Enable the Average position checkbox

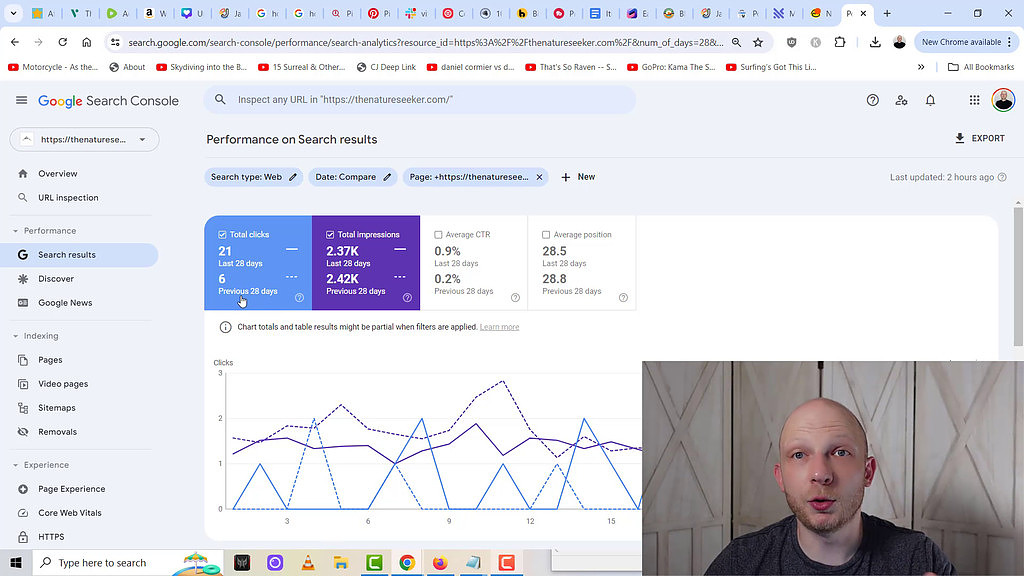click(x=546, y=235)
